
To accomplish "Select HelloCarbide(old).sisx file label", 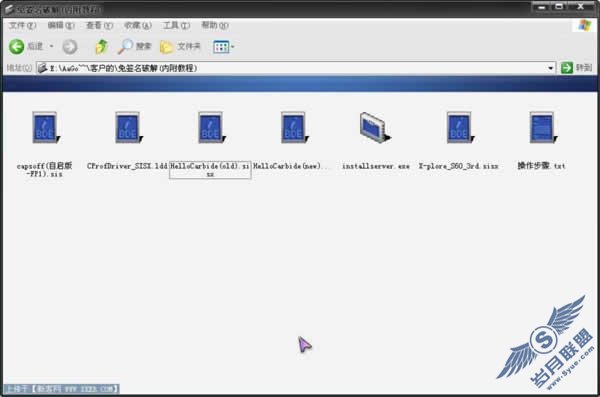I will point(210,170).
